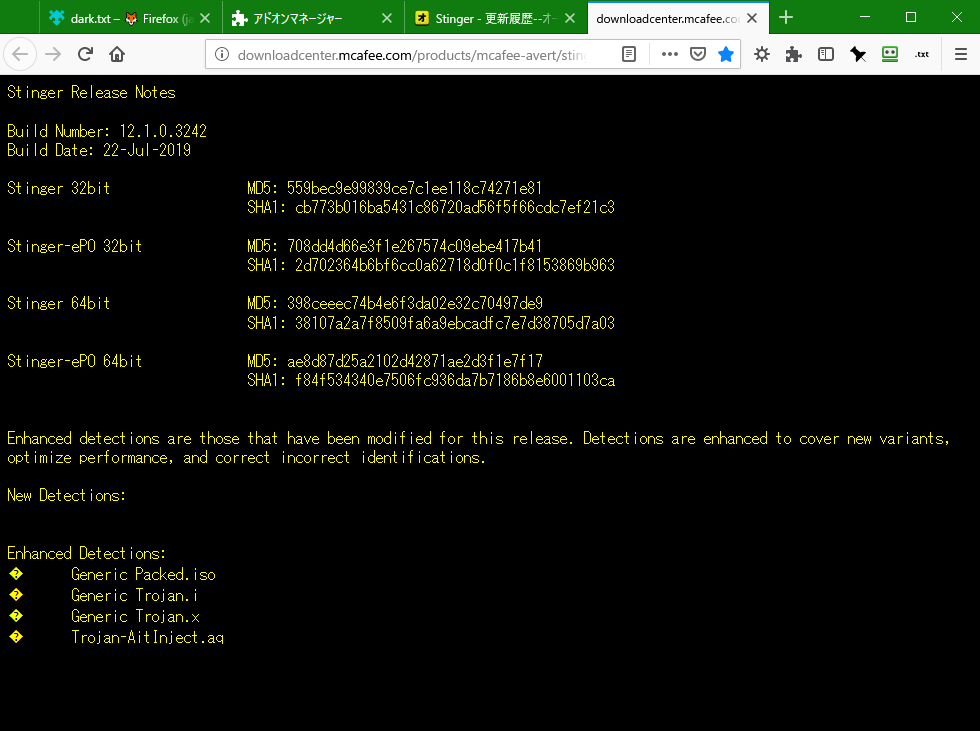980x731 pixels.
Task: Click the Generic Packed.iso entry
Action: [143, 574]
